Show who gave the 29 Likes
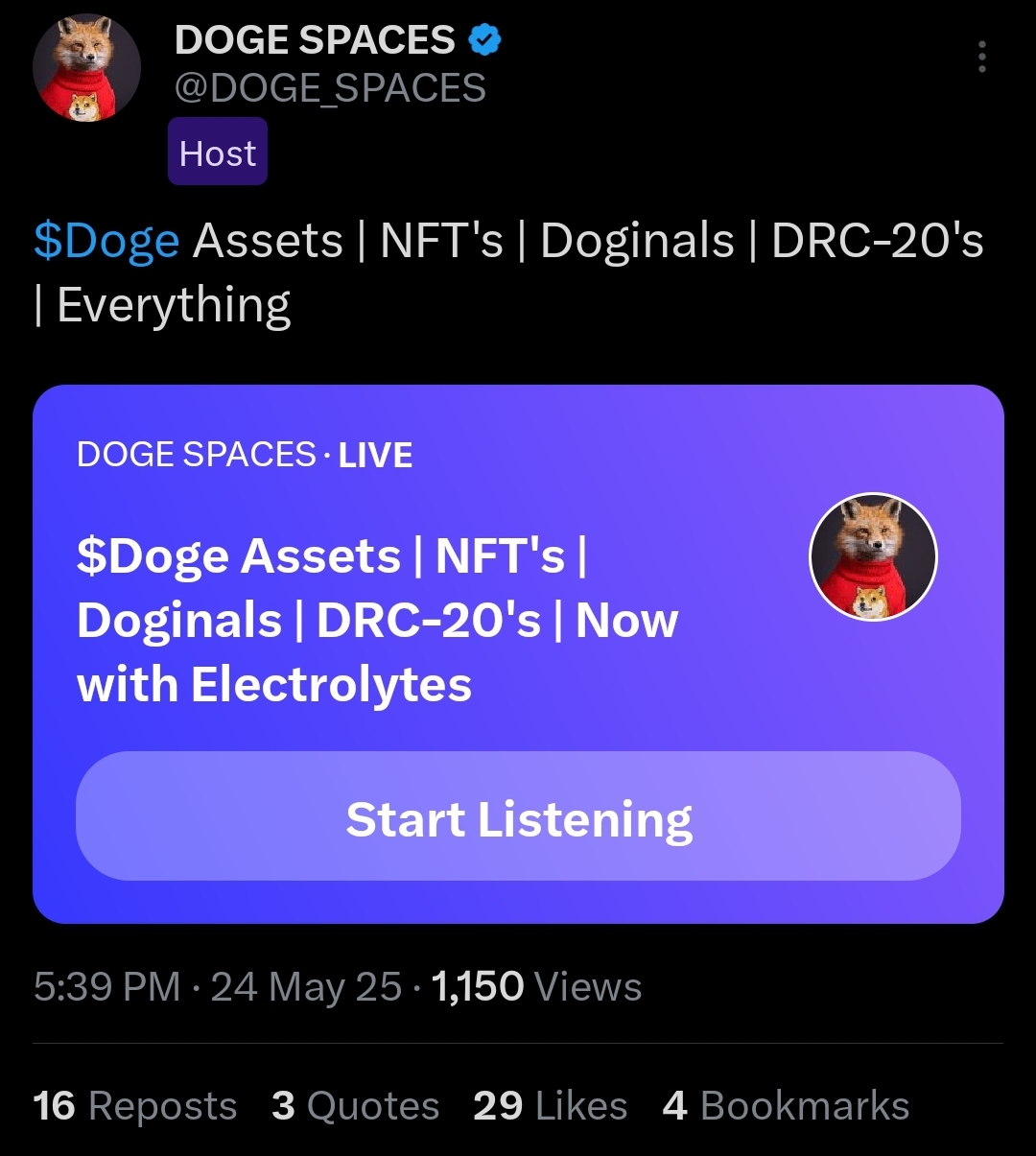The height and width of the screenshot is (1156, 1036). 550,1106
